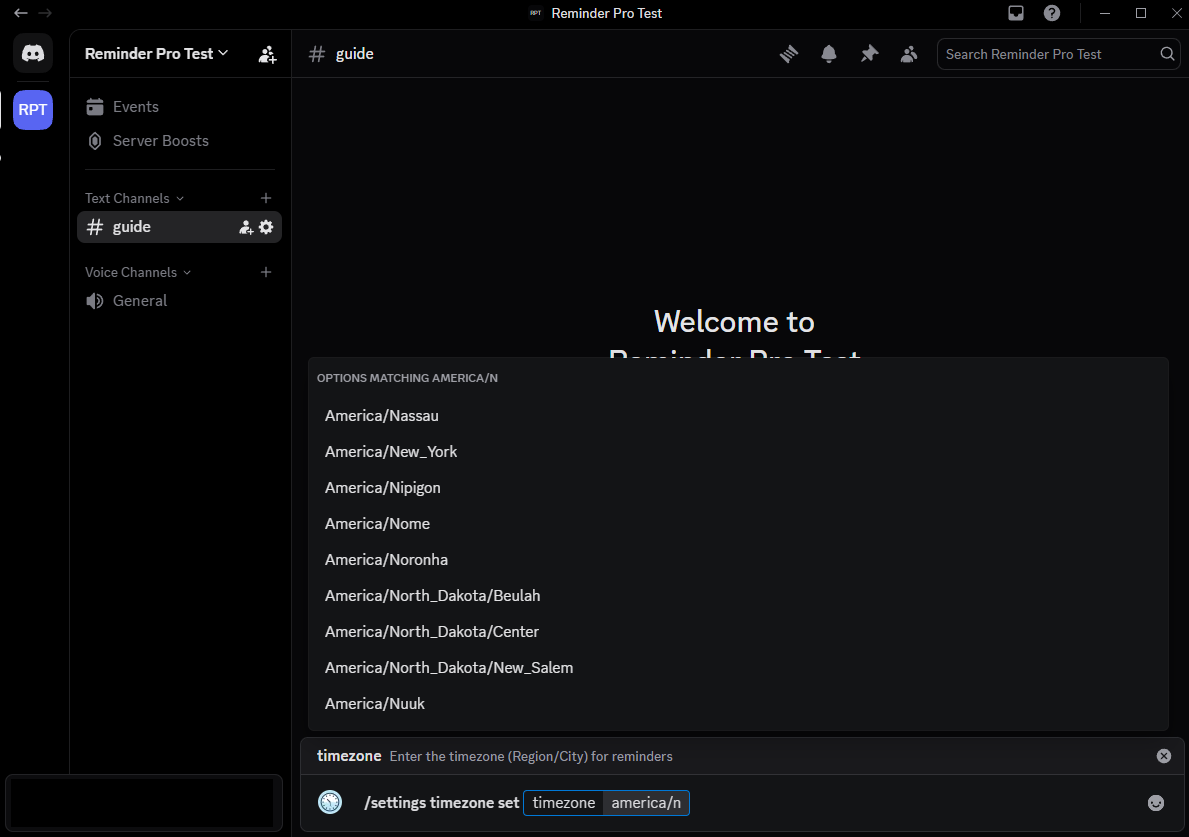Screen dimensions: 1189x837
Task: Open the Reminder Pro Test server dropdown
Action: (156, 54)
